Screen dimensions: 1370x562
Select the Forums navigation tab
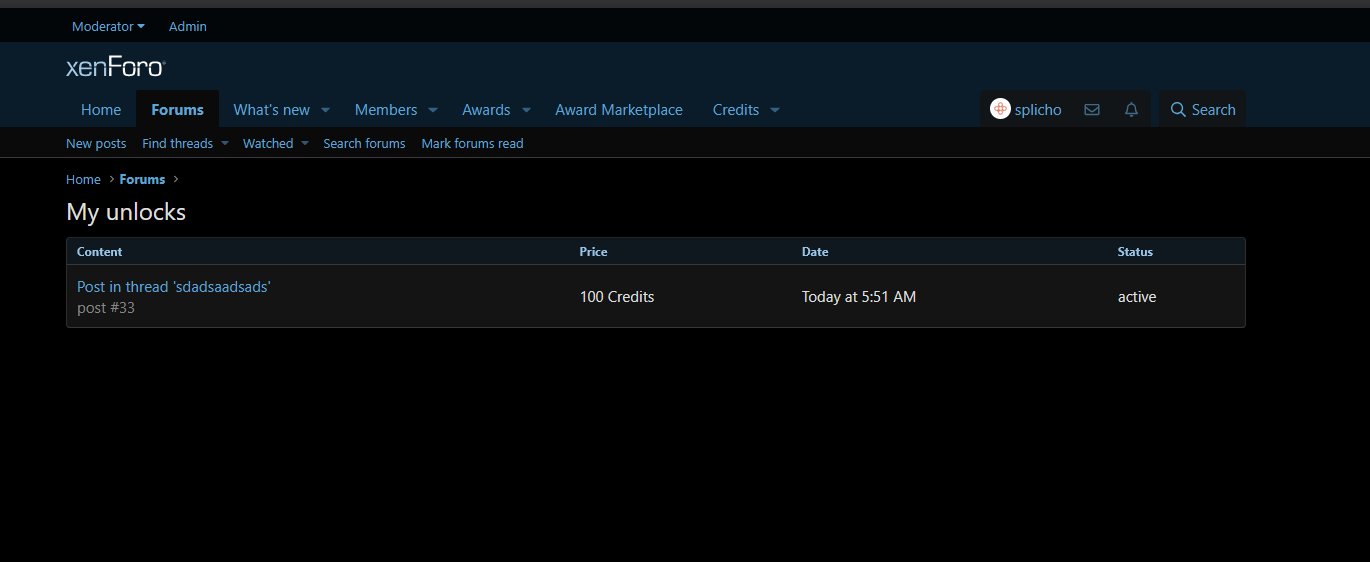pos(177,110)
